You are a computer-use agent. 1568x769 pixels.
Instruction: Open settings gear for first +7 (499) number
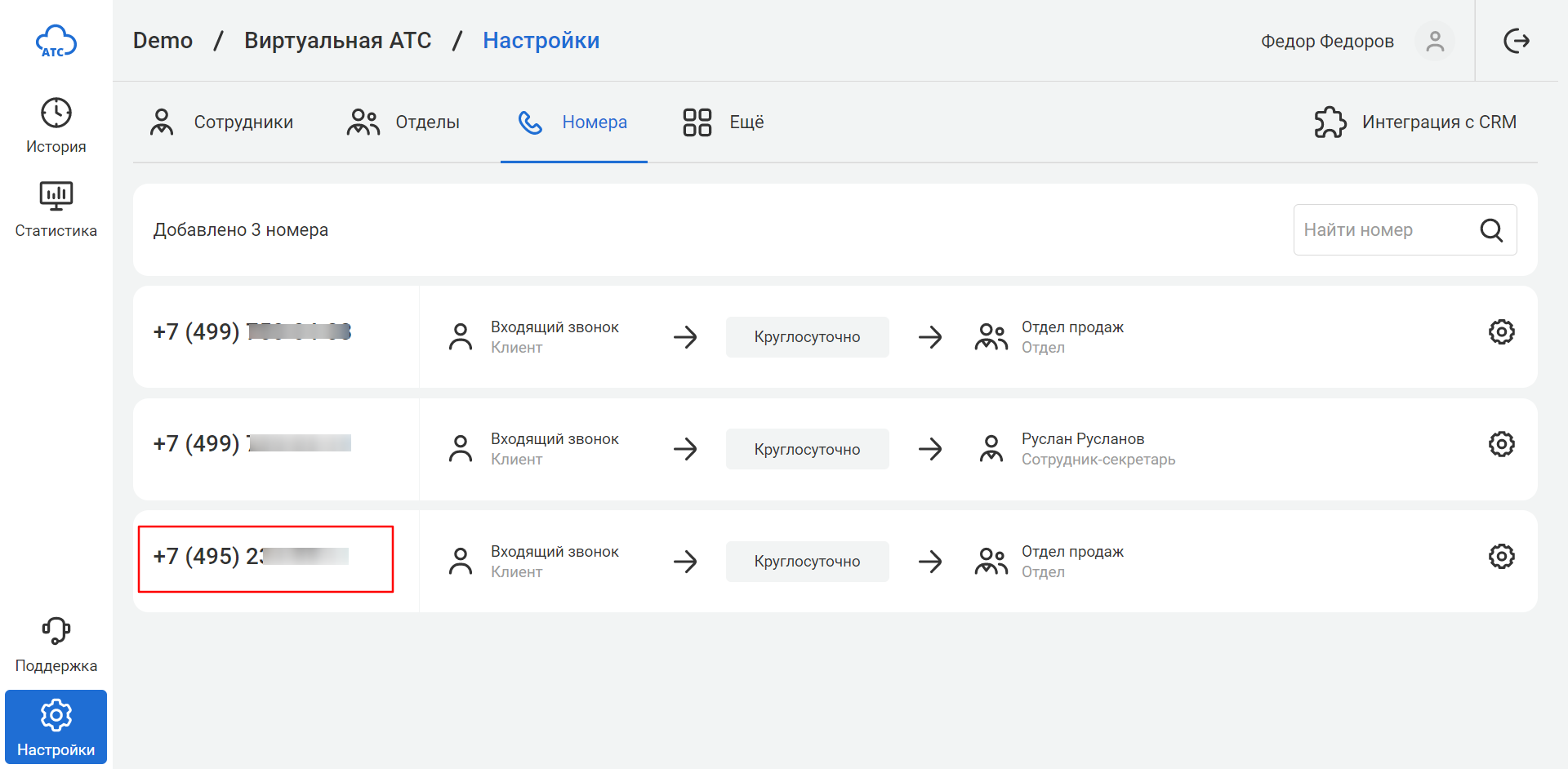coord(1501,332)
